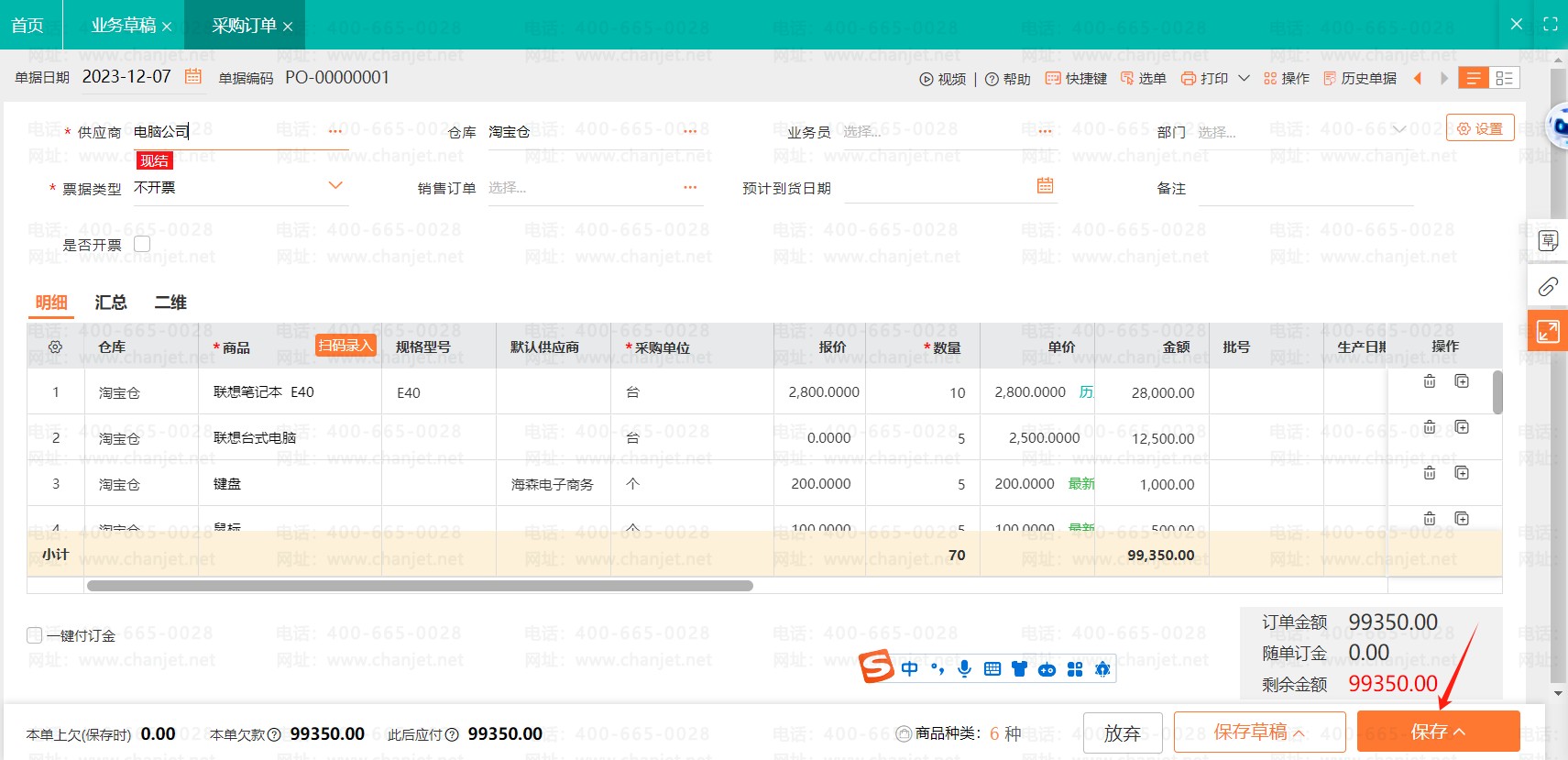Expand the 票据类型 dropdown

(x=335, y=186)
